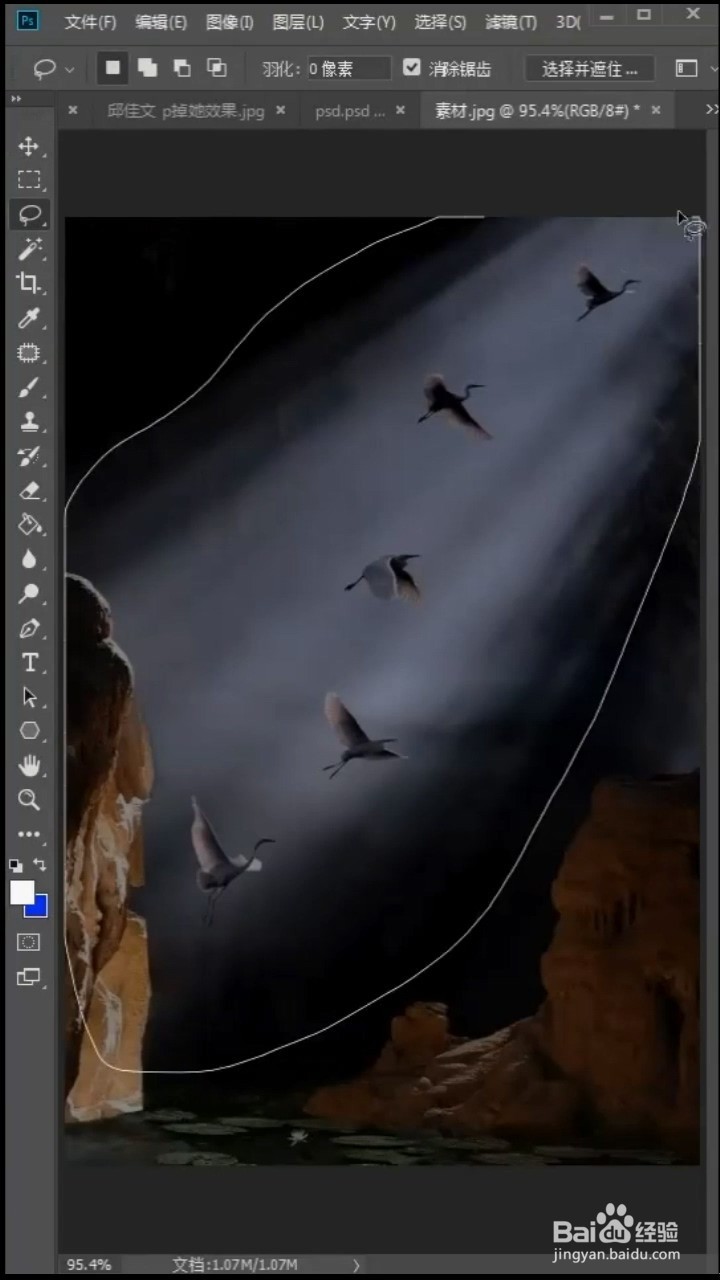
Task: Select the Crop tool
Action: click(29, 283)
